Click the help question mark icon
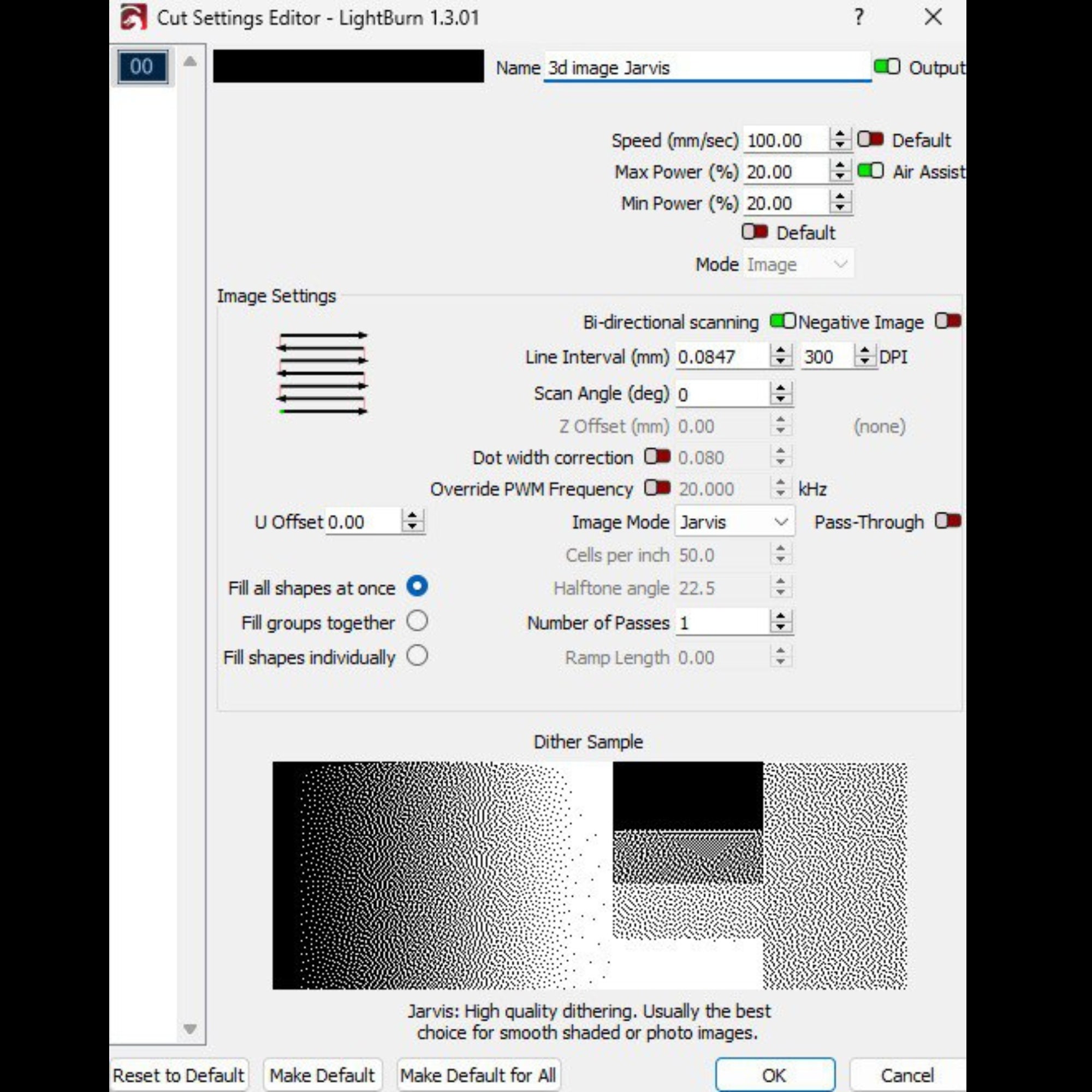This screenshot has height=1092, width=1092. click(x=858, y=17)
